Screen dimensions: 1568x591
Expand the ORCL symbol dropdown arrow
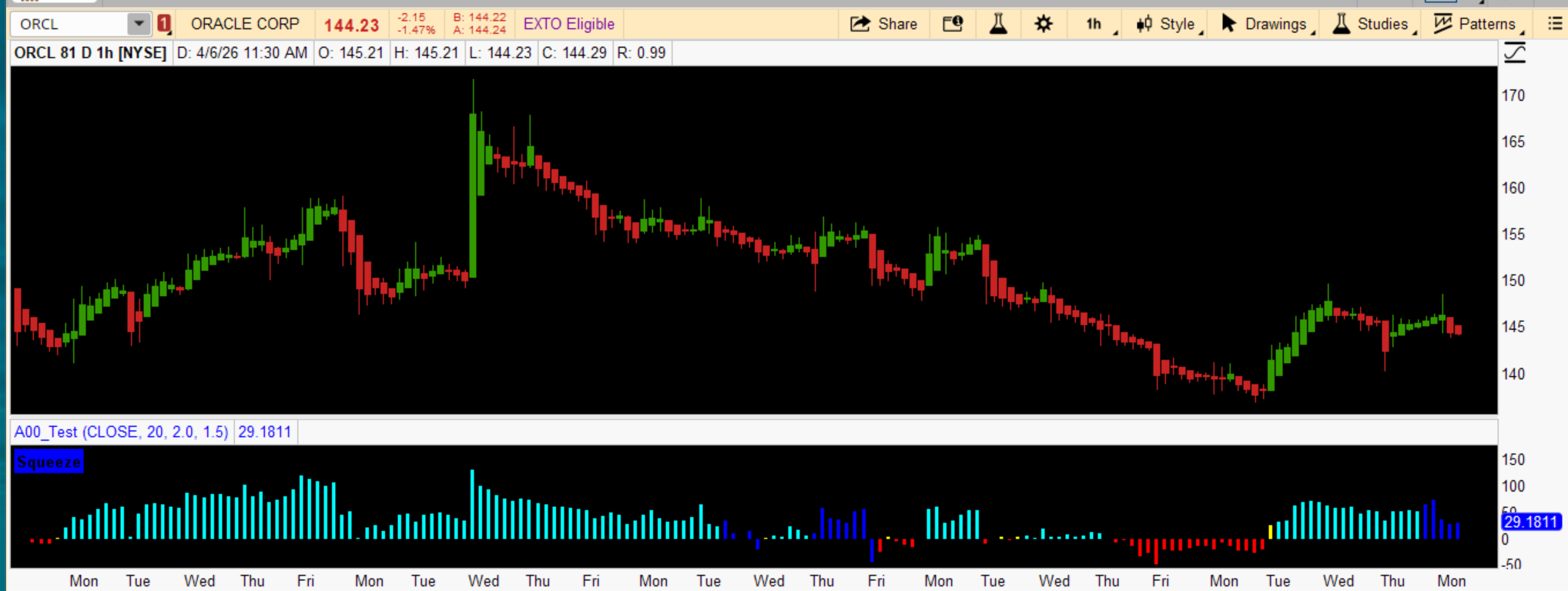[139, 24]
